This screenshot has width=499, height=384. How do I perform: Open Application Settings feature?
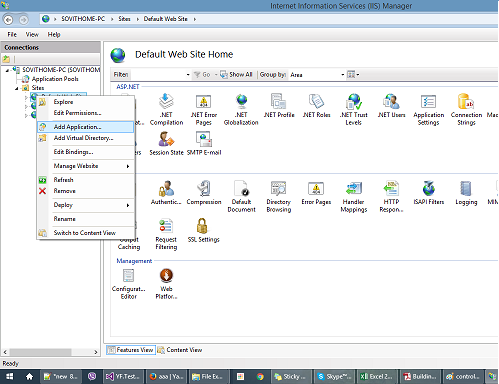point(429,109)
